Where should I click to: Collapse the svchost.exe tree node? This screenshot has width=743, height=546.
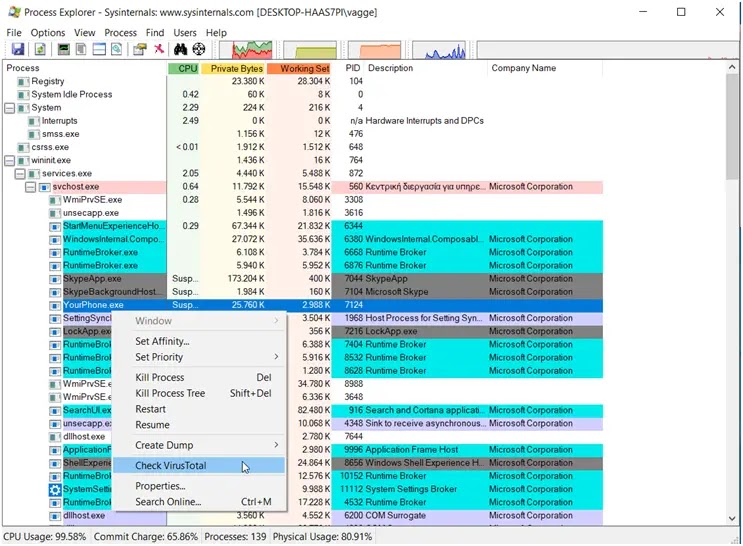[30, 187]
